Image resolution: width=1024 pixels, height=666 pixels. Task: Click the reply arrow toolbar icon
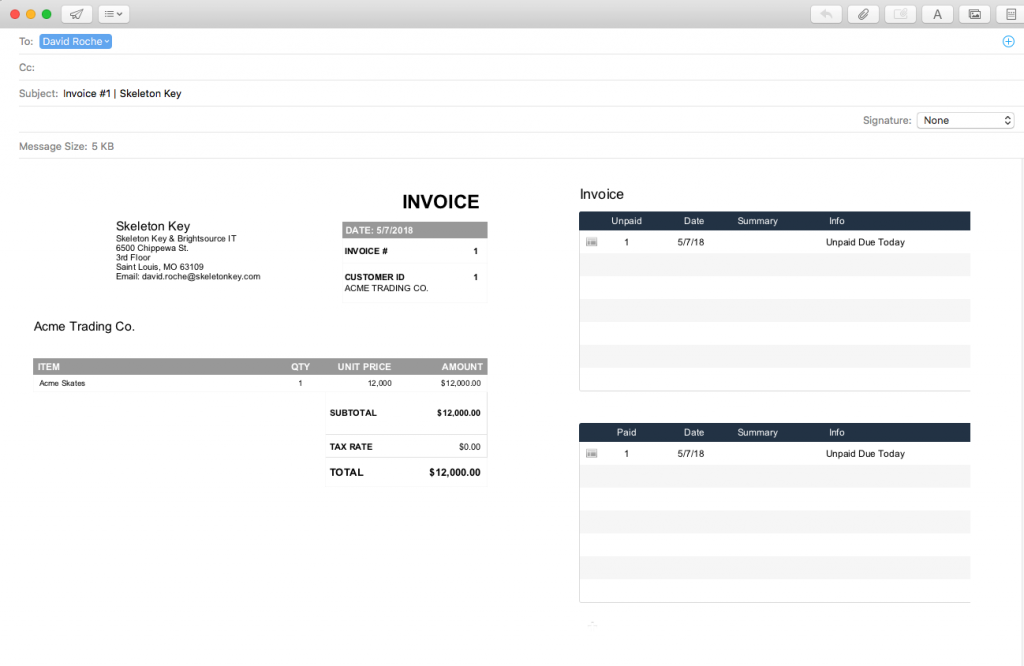[x=826, y=14]
